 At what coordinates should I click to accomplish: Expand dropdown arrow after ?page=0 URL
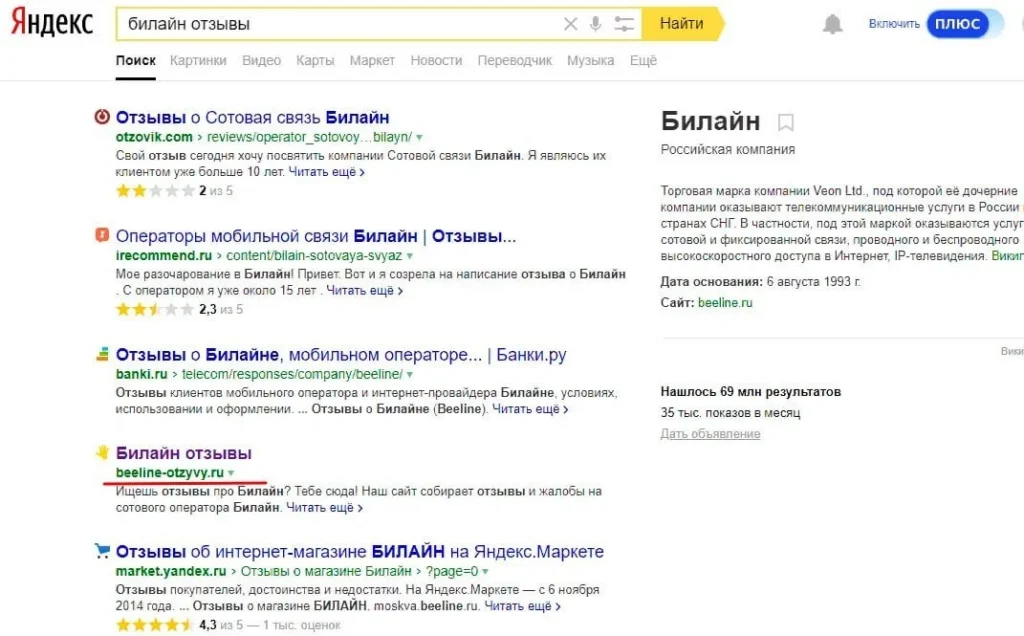pyautogui.click(x=485, y=572)
